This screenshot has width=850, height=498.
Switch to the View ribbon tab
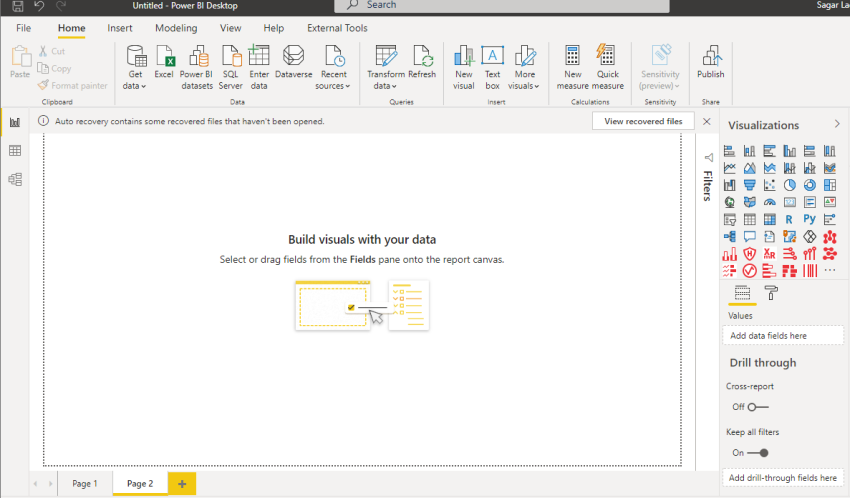point(230,28)
